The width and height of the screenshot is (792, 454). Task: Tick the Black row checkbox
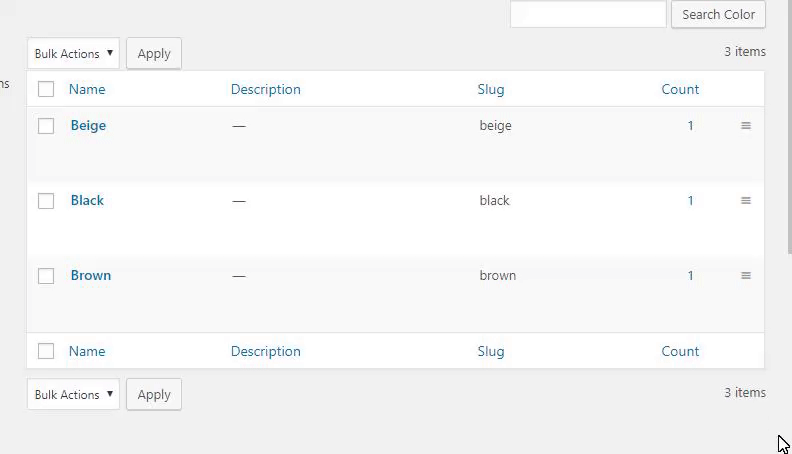(x=46, y=201)
